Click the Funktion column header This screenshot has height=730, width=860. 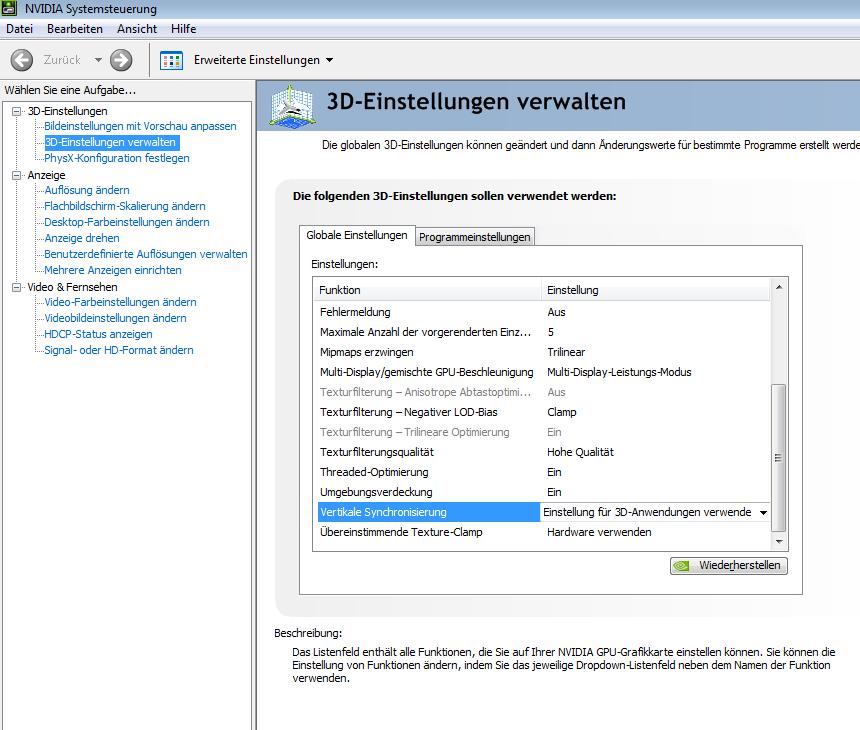(427, 290)
